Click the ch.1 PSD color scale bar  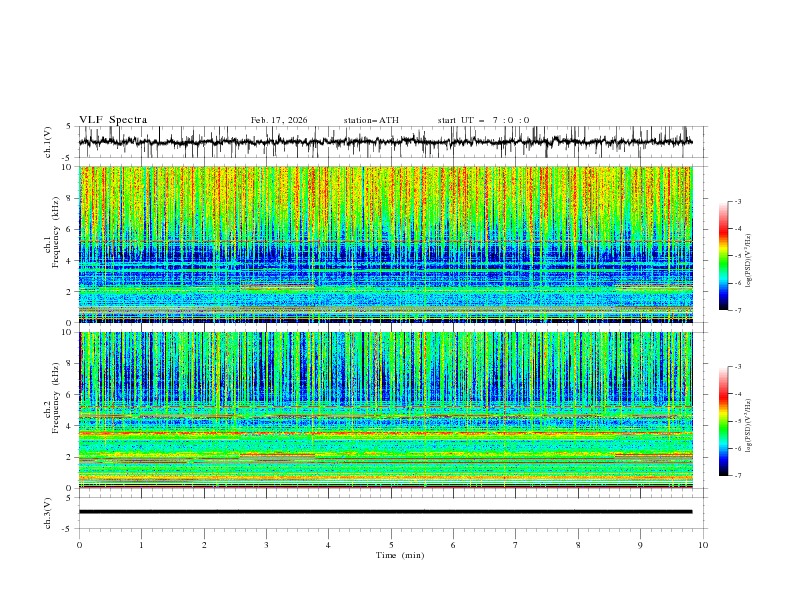coord(723,256)
